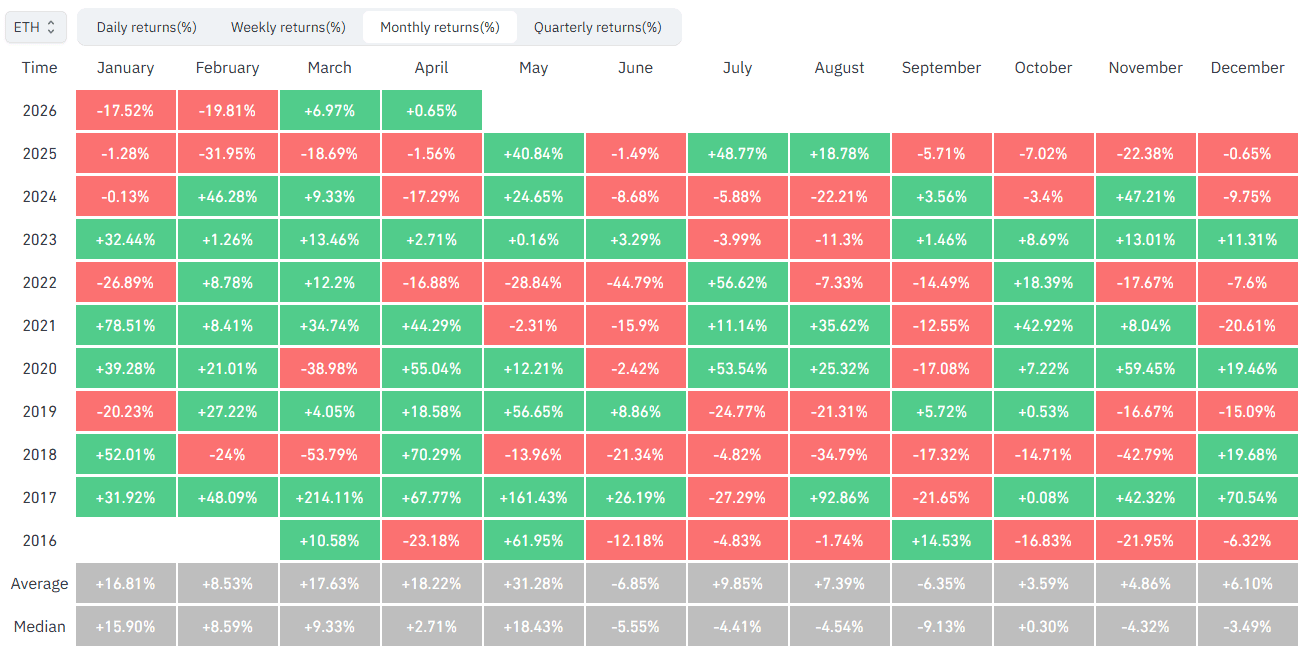Click the 2026 April +0.65% cell

pyautogui.click(x=432, y=111)
